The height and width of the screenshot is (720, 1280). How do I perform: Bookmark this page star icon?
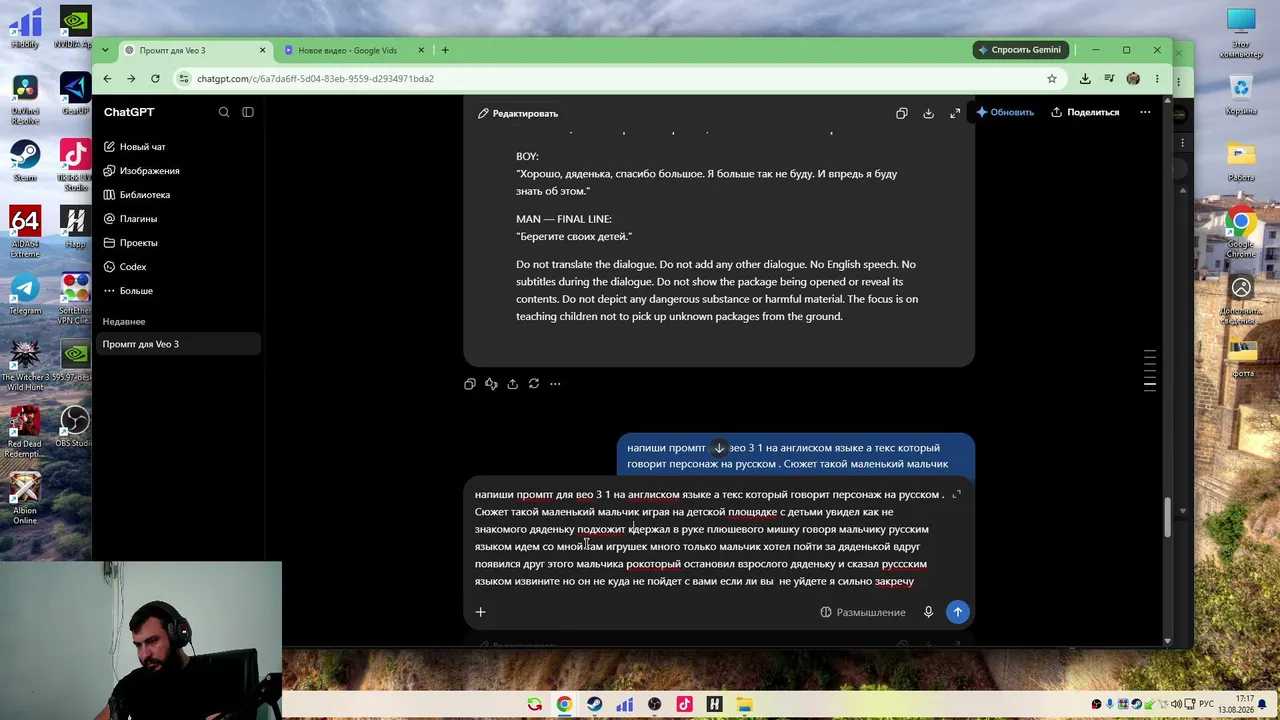1052,79
